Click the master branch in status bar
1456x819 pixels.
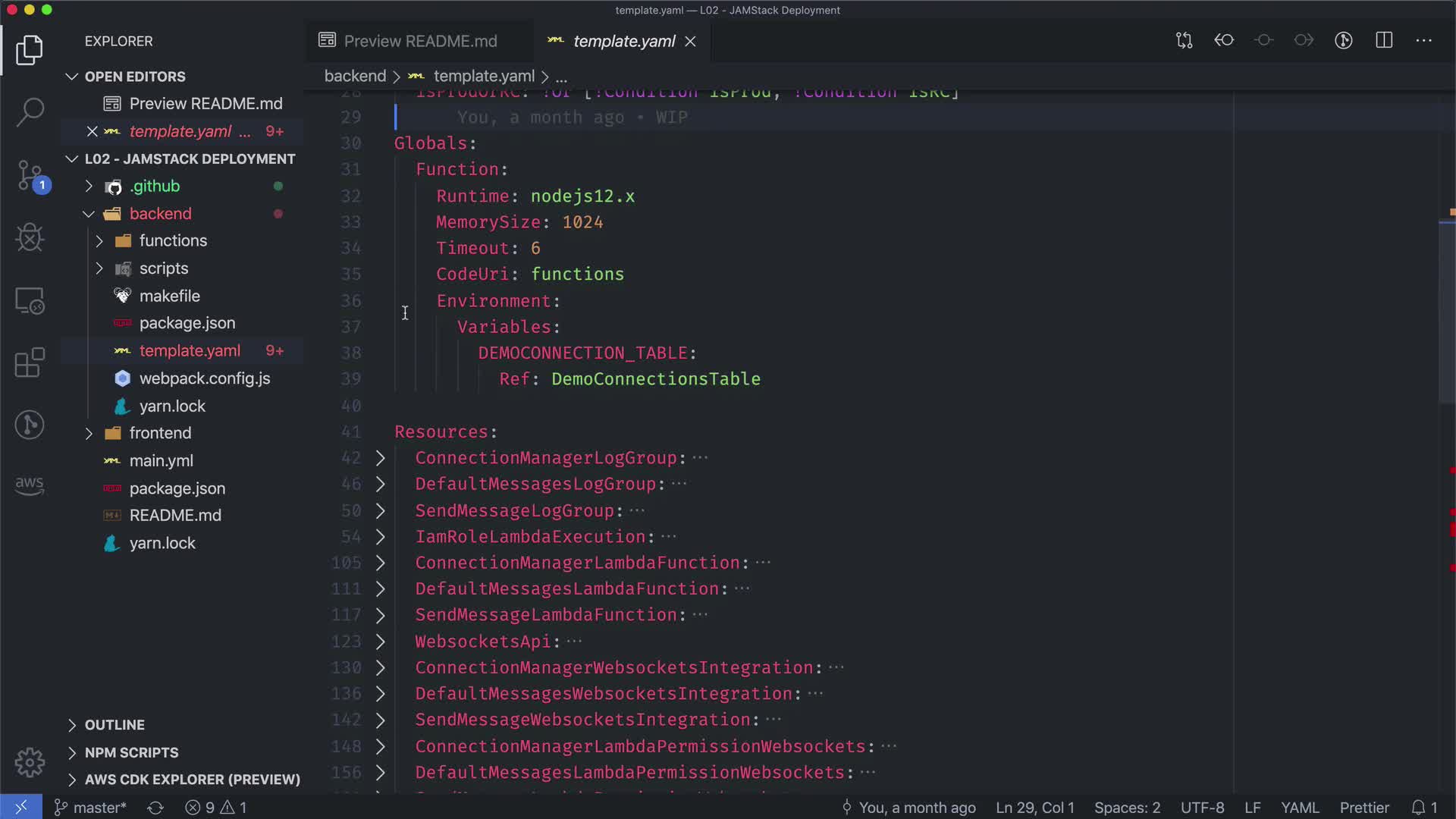(x=91, y=808)
